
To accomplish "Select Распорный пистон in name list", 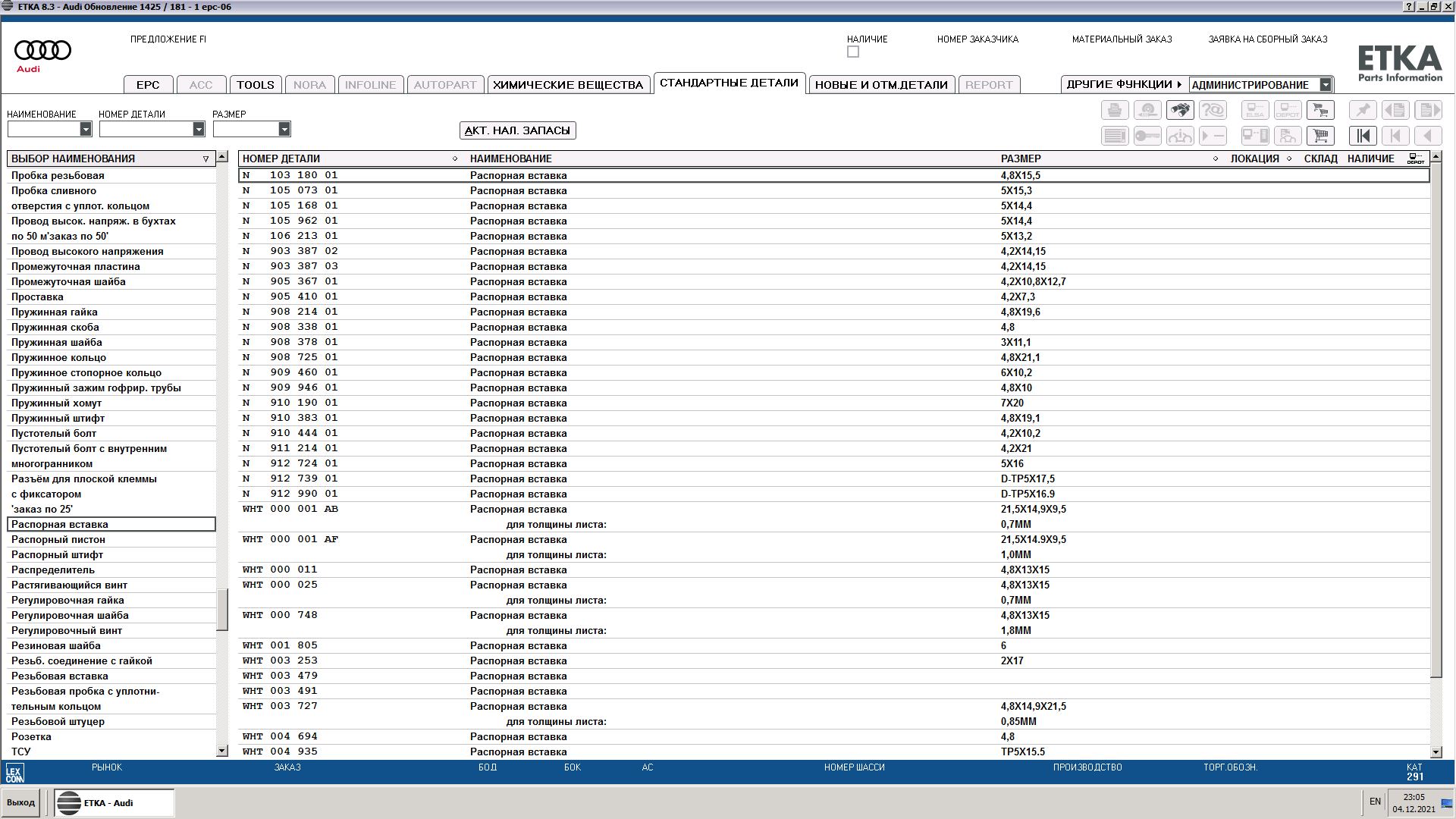I will pyautogui.click(x=58, y=539).
